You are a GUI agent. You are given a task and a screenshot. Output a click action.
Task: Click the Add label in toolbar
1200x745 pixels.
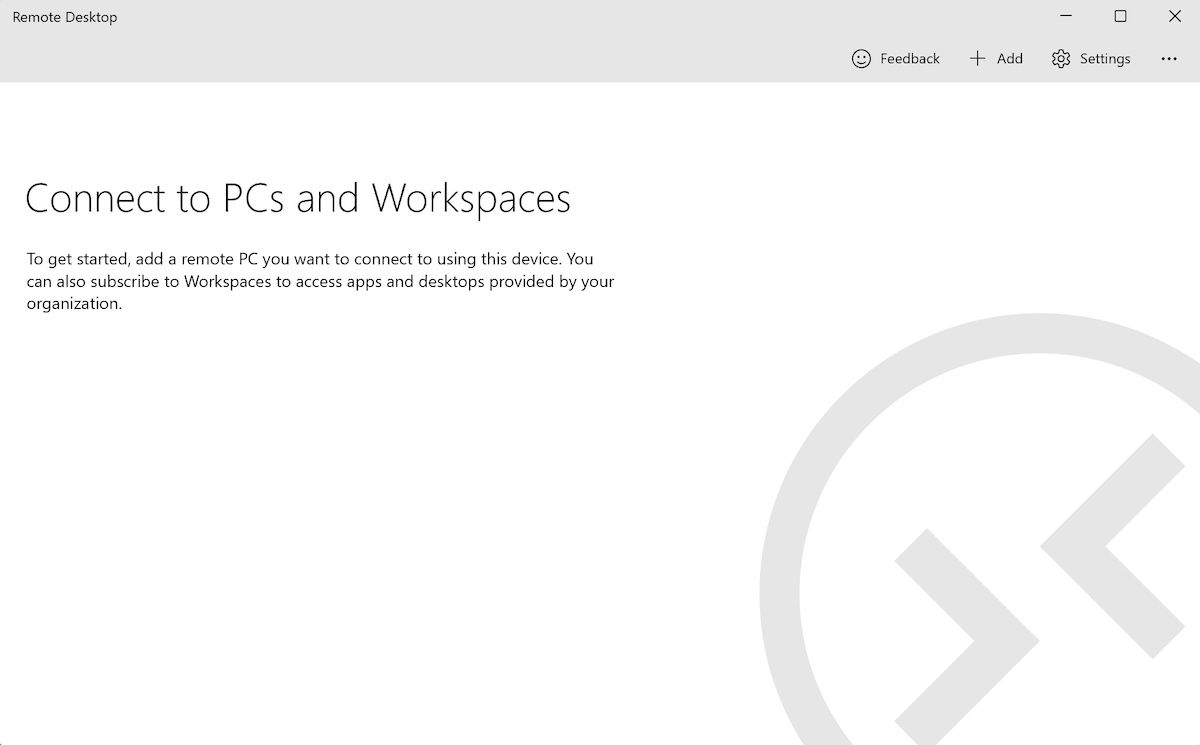(x=1010, y=59)
